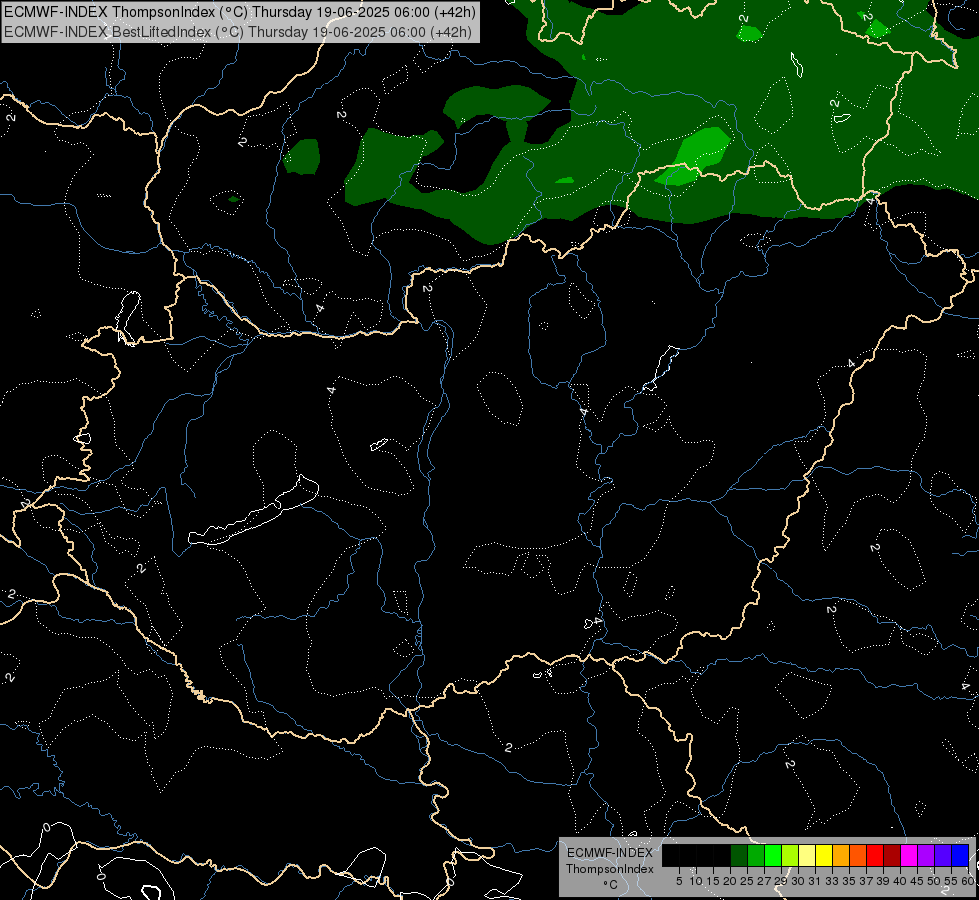The image size is (979, 900).
Task: Click the legend tick label 60
Action: coord(968,881)
